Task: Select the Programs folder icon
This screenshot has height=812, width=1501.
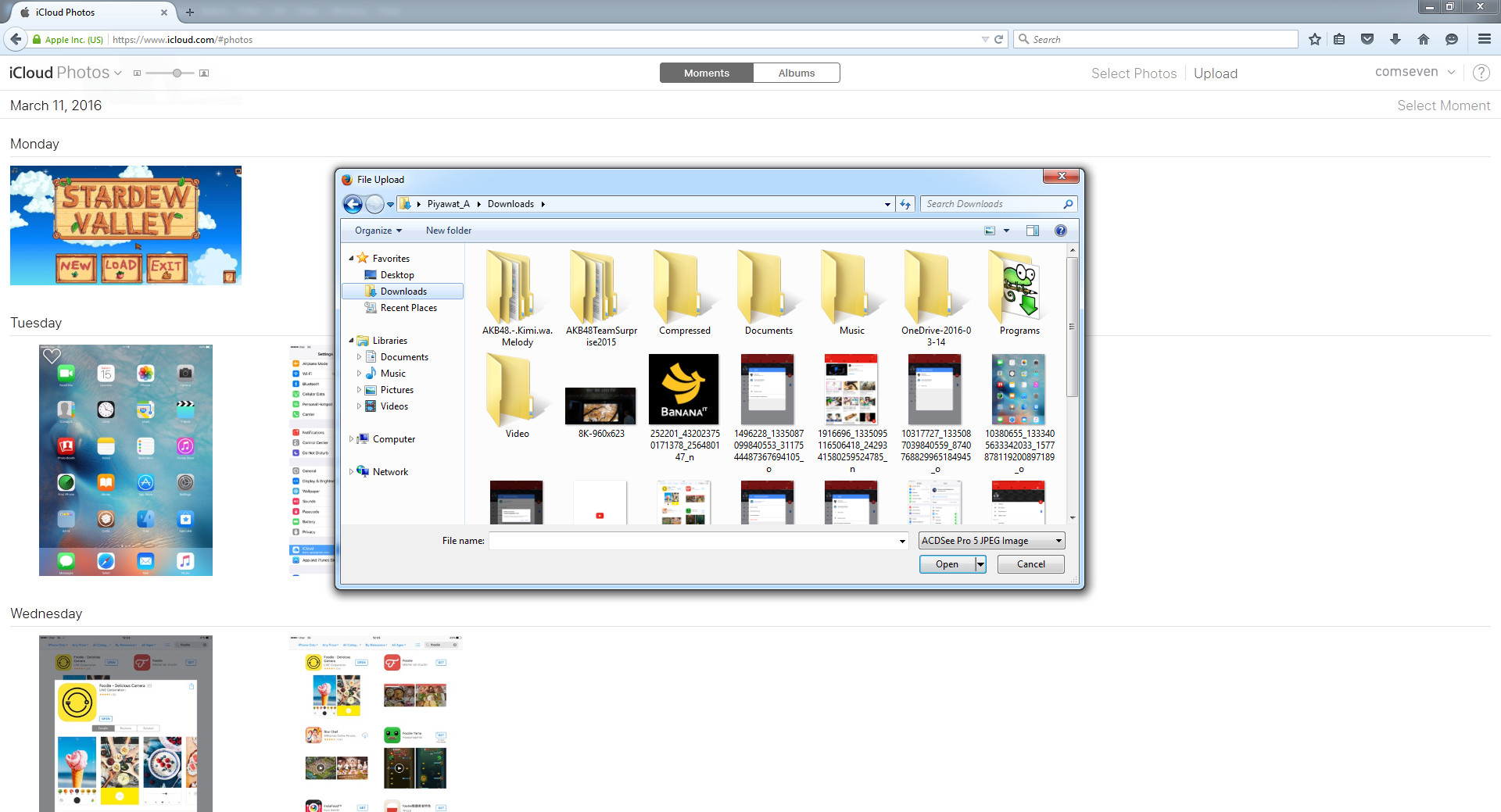Action: (1019, 287)
